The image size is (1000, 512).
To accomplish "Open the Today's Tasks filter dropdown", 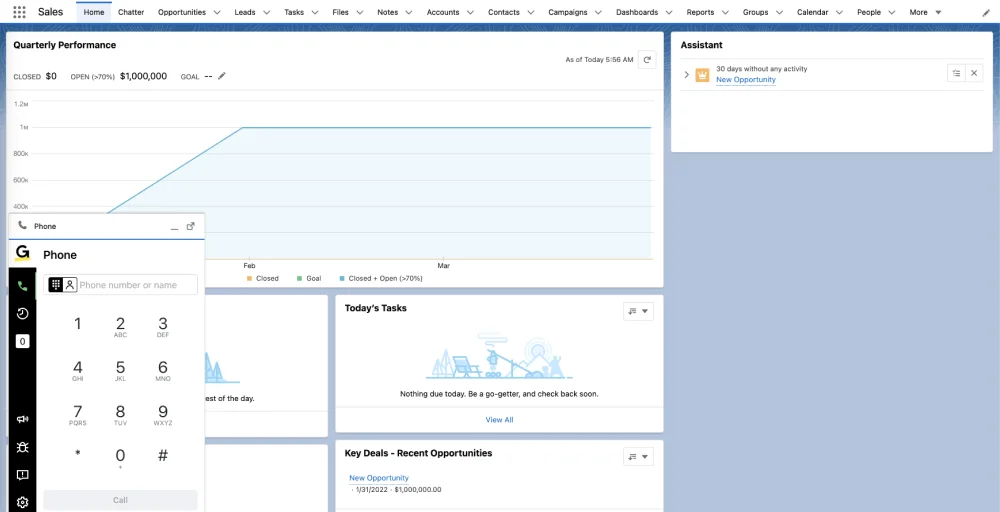I will [638, 311].
